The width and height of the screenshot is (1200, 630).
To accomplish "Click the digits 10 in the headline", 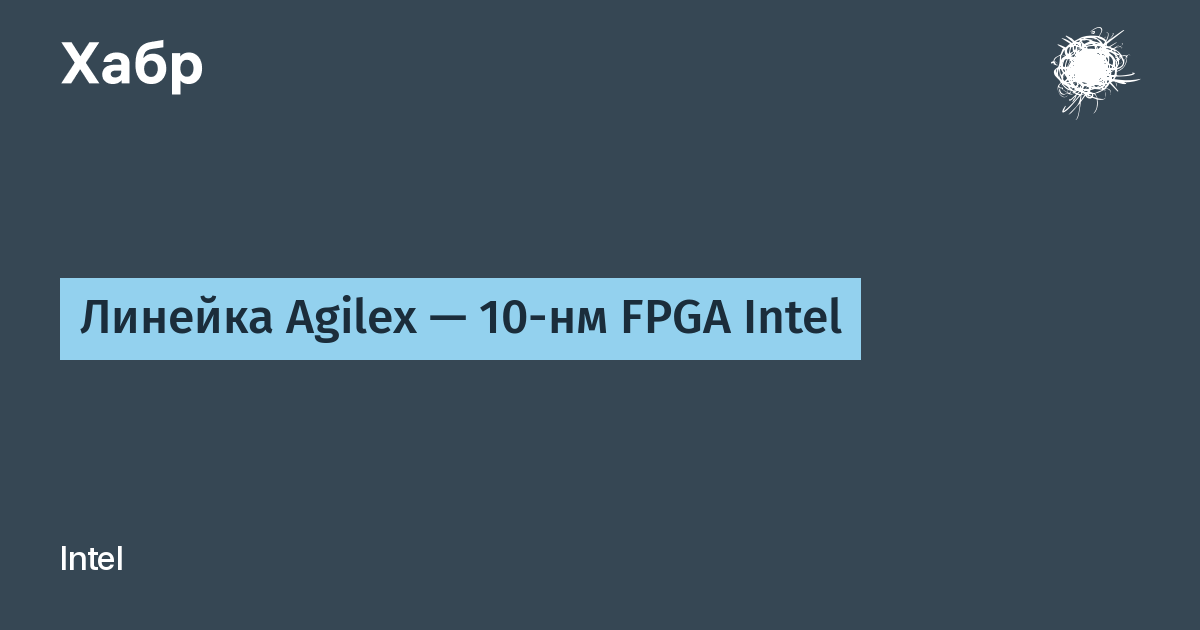I will click(x=504, y=319).
